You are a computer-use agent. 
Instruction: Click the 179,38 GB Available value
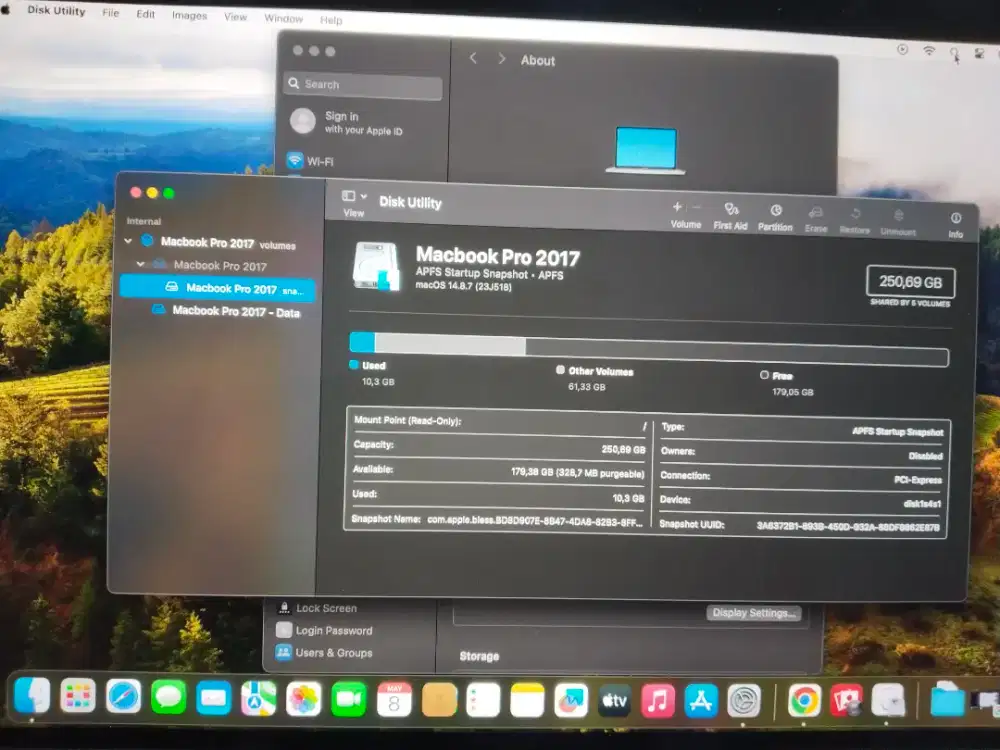point(577,473)
